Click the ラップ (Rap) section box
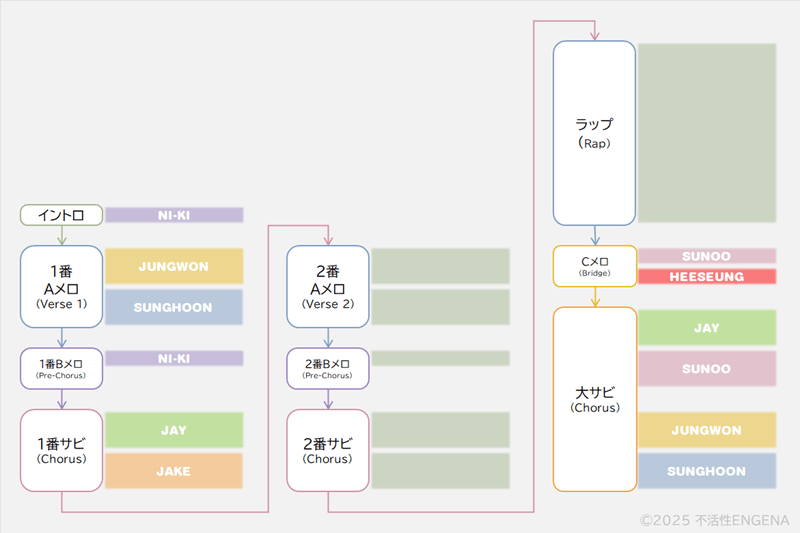Viewport: 800px width, 533px height. click(594, 133)
